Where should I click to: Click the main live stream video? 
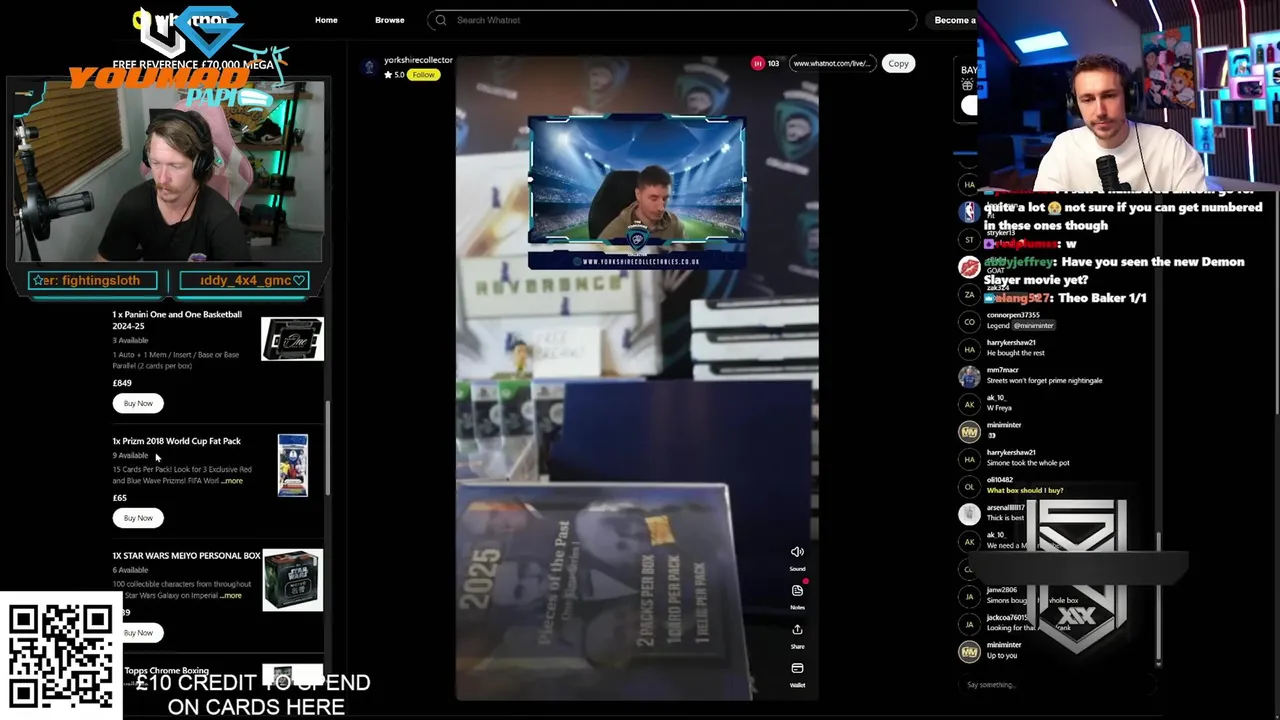point(637,378)
